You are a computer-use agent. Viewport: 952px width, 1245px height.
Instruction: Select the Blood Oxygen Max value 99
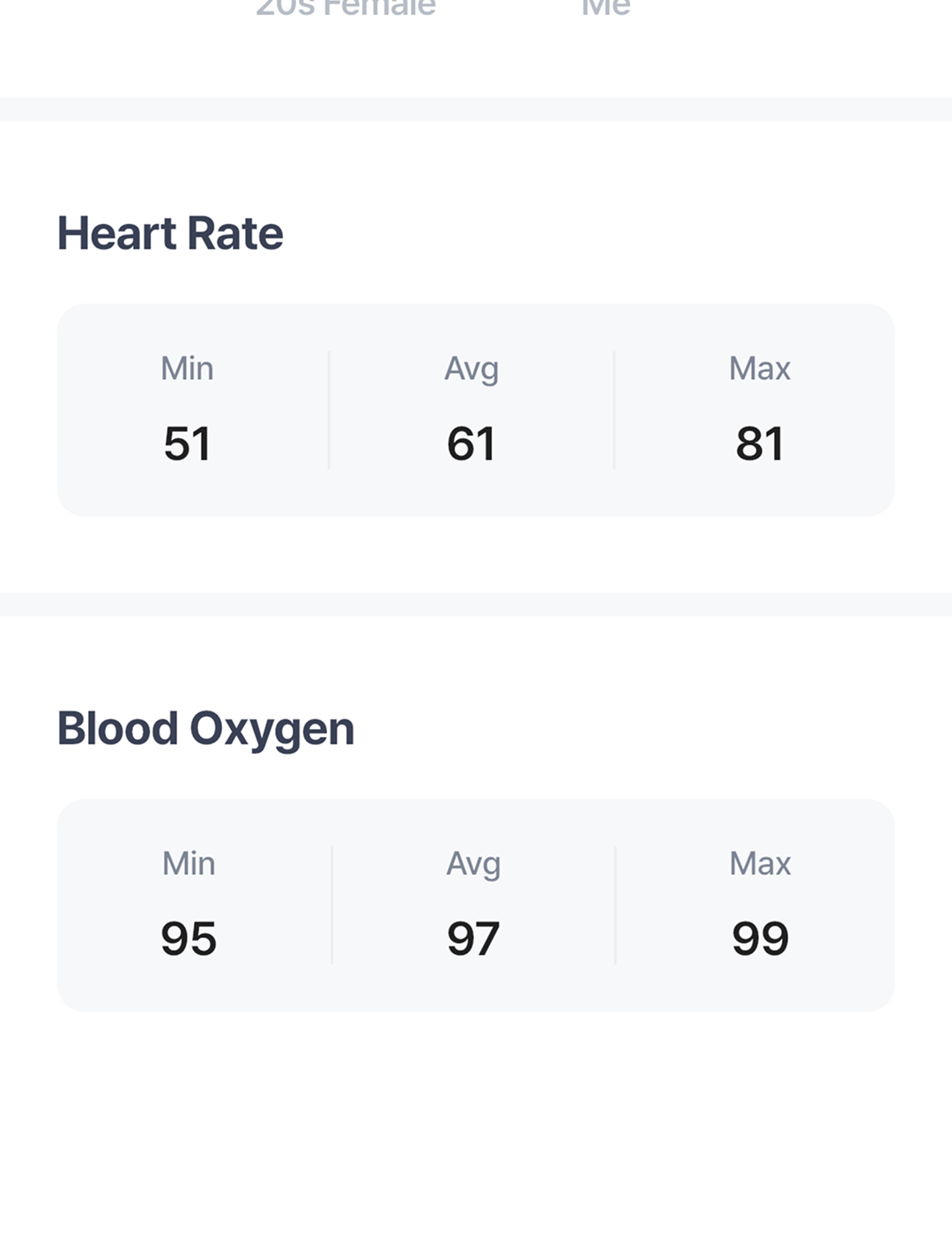[x=760, y=938]
